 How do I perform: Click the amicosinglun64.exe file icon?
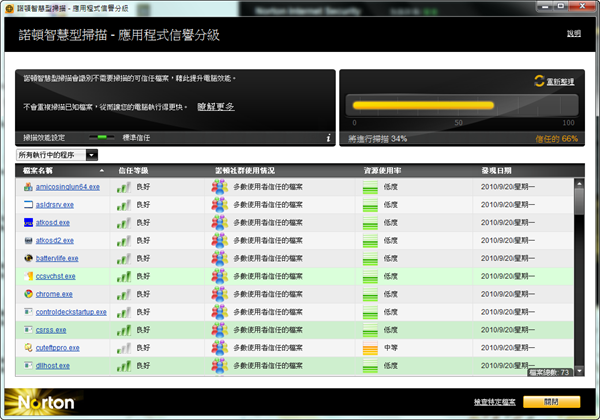tap(28, 187)
